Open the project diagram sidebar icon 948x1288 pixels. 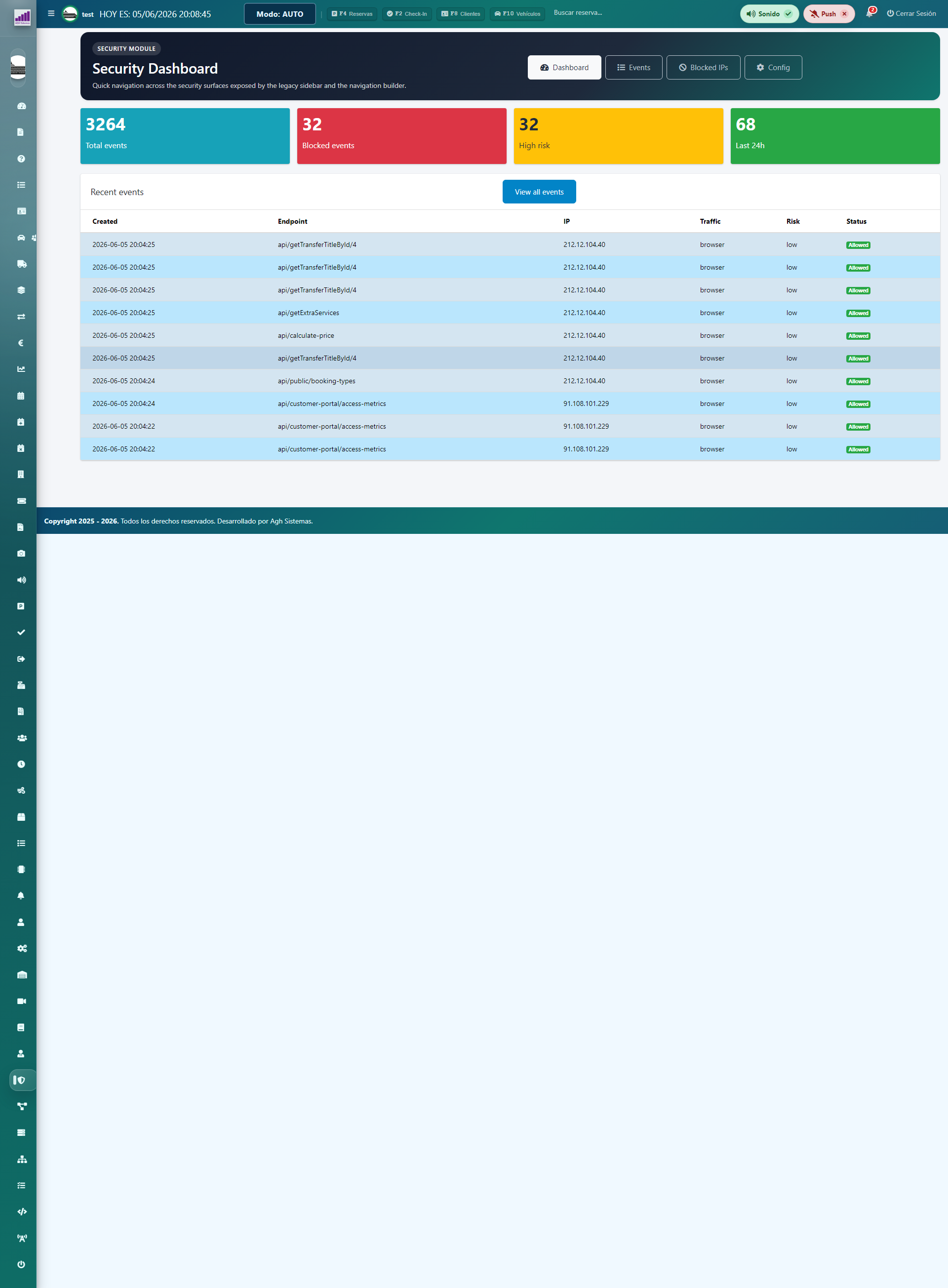coord(22,1106)
